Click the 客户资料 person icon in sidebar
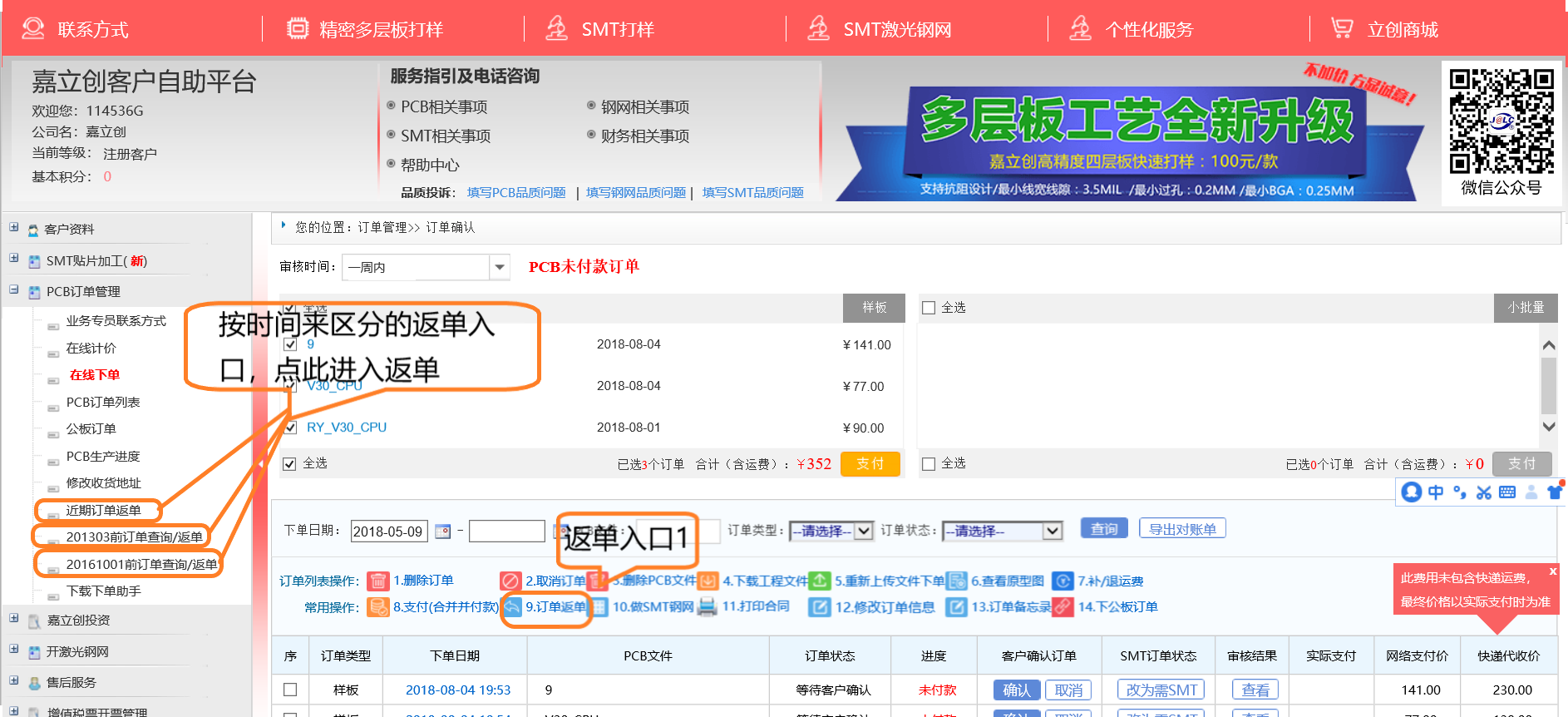The height and width of the screenshot is (717, 1568). click(33, 230)
